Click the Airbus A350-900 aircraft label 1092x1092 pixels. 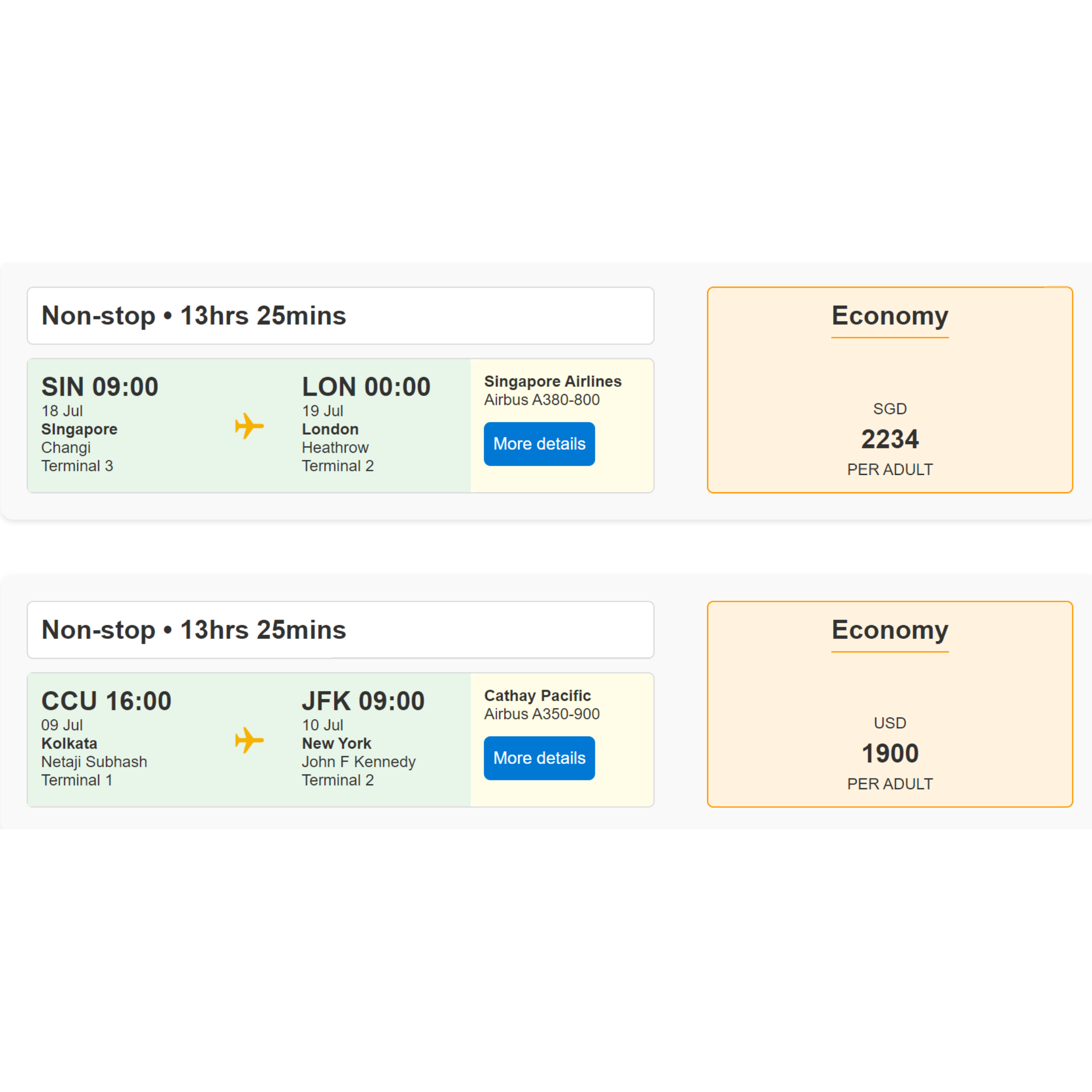[x=542, y=714]
